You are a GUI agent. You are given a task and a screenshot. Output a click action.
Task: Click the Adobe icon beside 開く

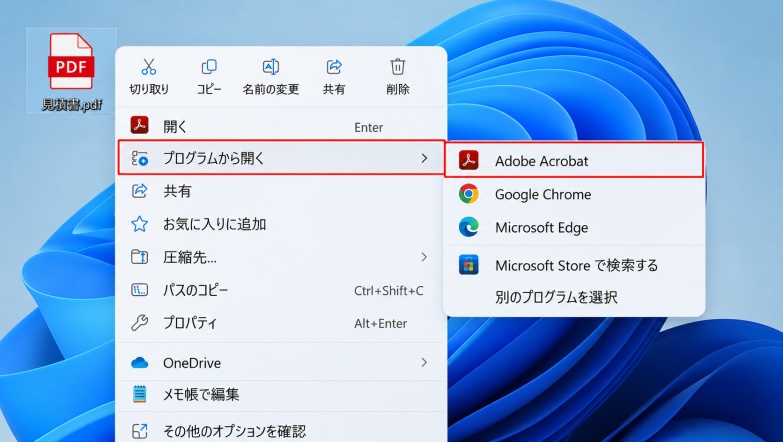pyautogui.click(x=139, y=125)
